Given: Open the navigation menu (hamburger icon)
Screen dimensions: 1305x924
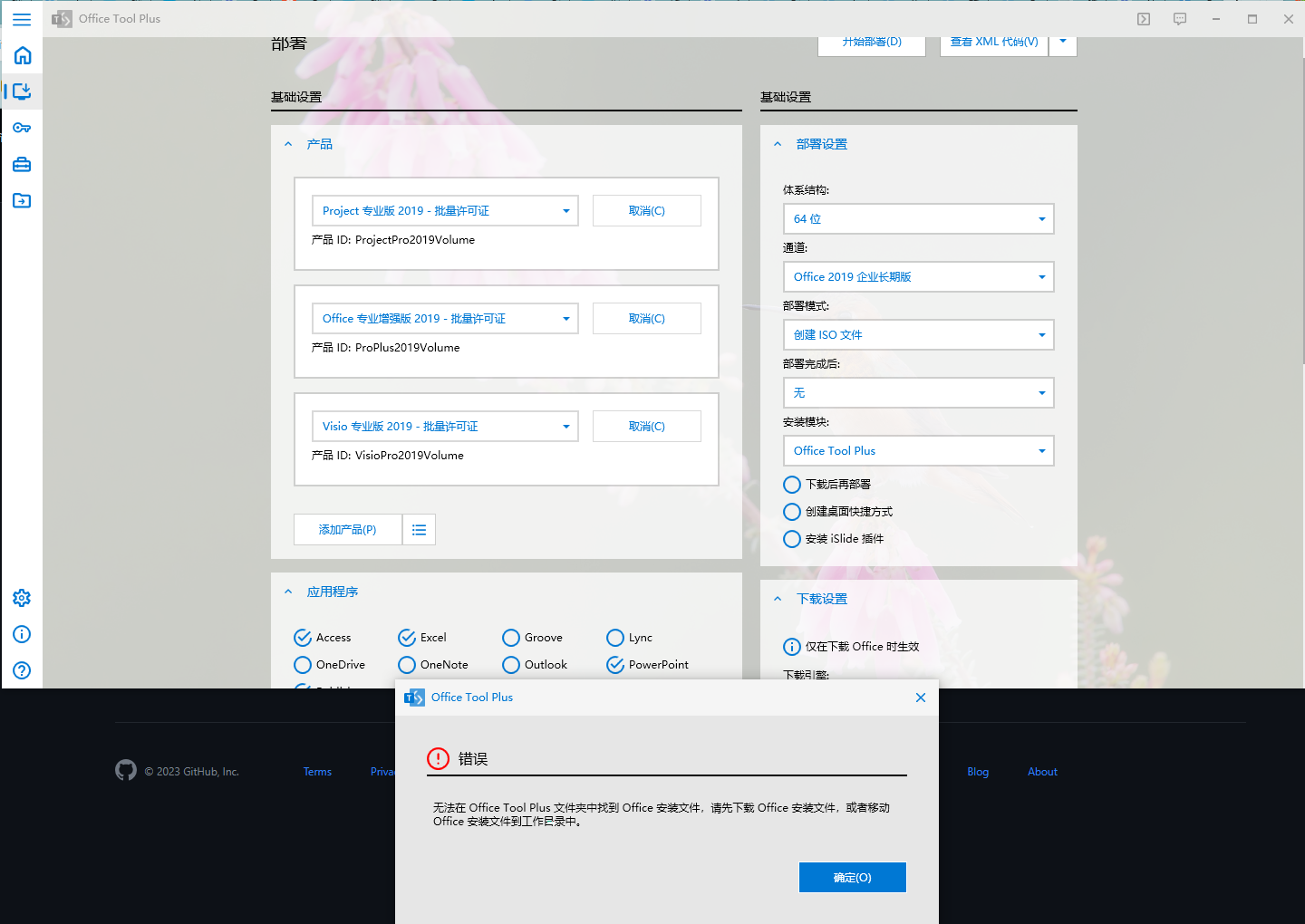Looking at the screenshot, I should pyautogui.click(x=22, y=19).
